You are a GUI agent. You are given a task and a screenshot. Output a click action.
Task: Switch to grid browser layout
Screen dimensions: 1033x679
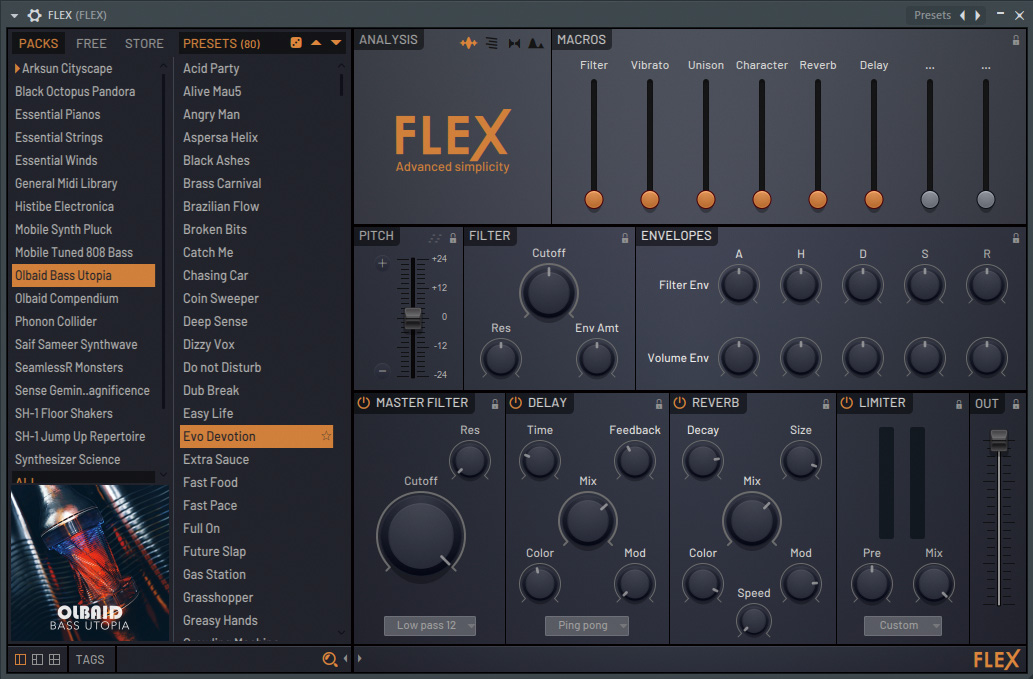[55, 659]
